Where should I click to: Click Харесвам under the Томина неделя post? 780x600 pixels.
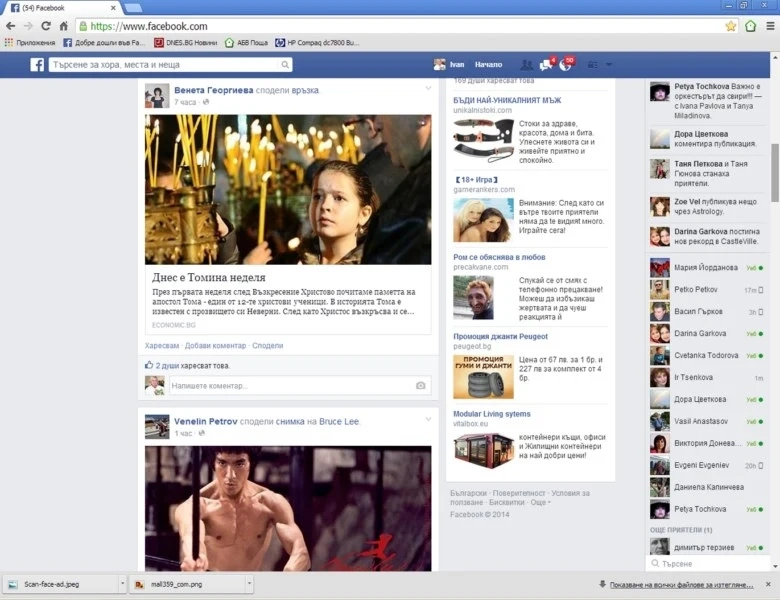click(x=162, y=346)
